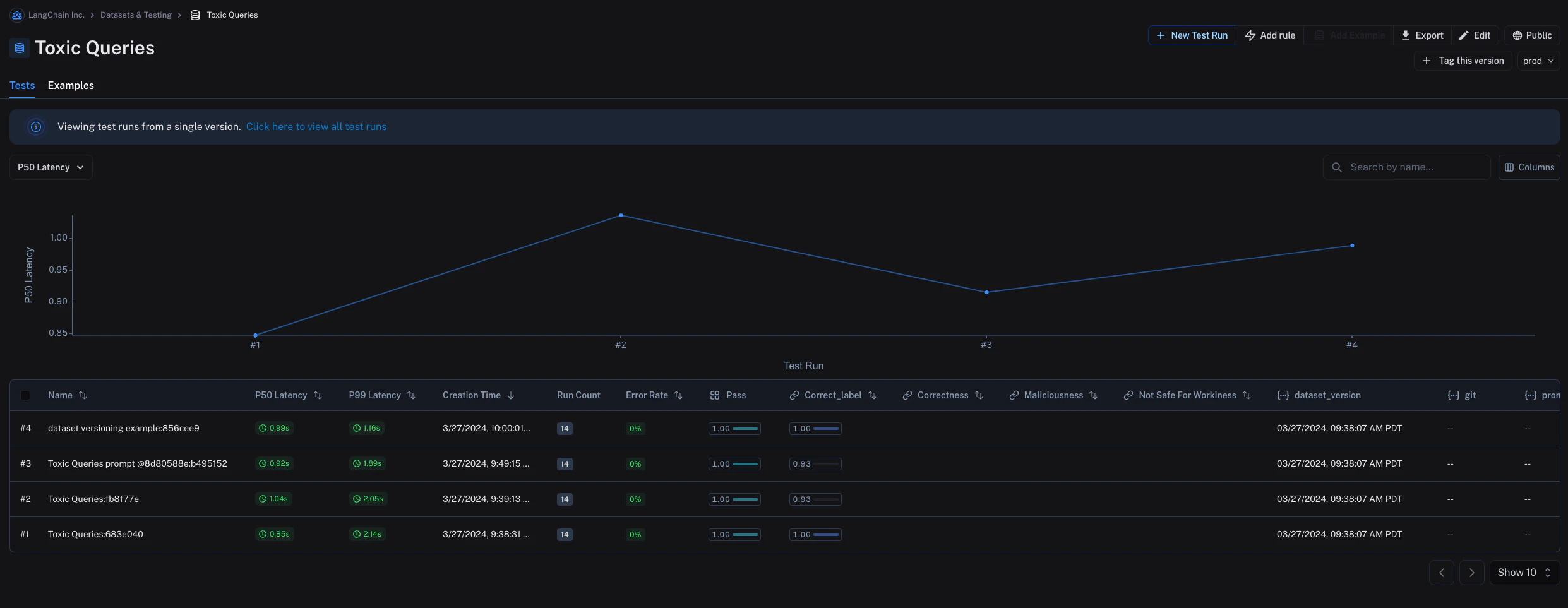Click the Export download icon

pos(1407,35)
